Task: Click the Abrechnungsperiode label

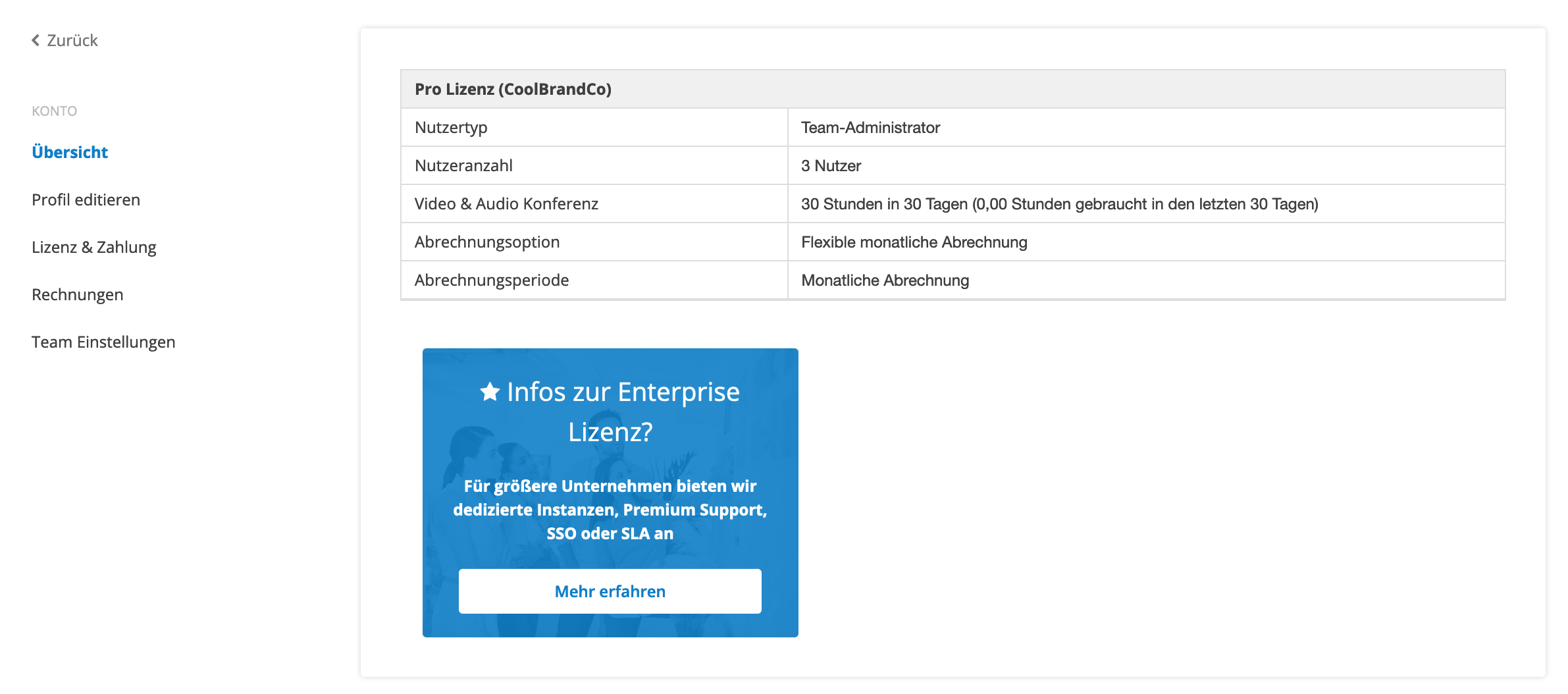Action: point(492,280)
